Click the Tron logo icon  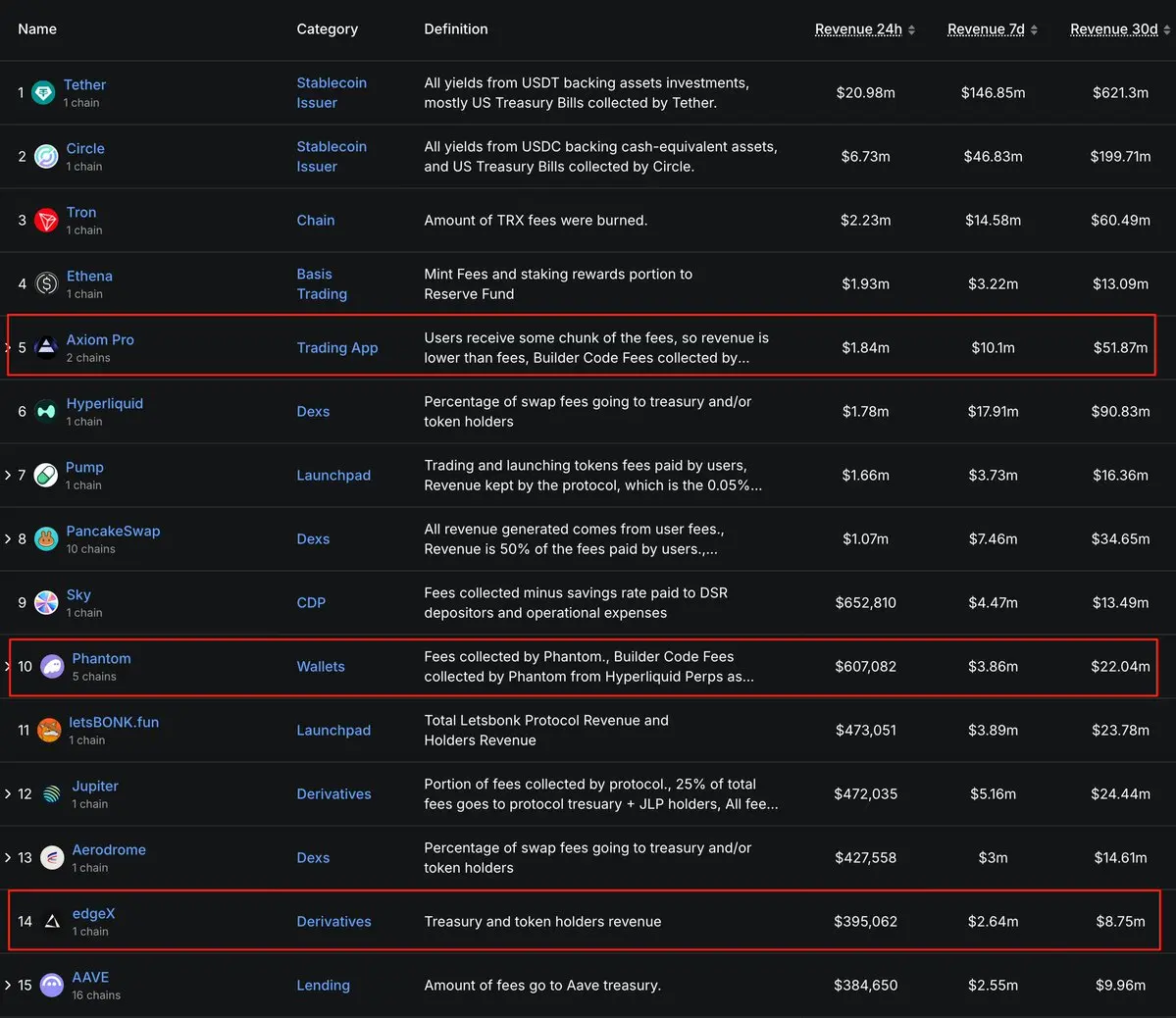(x=46, y=220)
